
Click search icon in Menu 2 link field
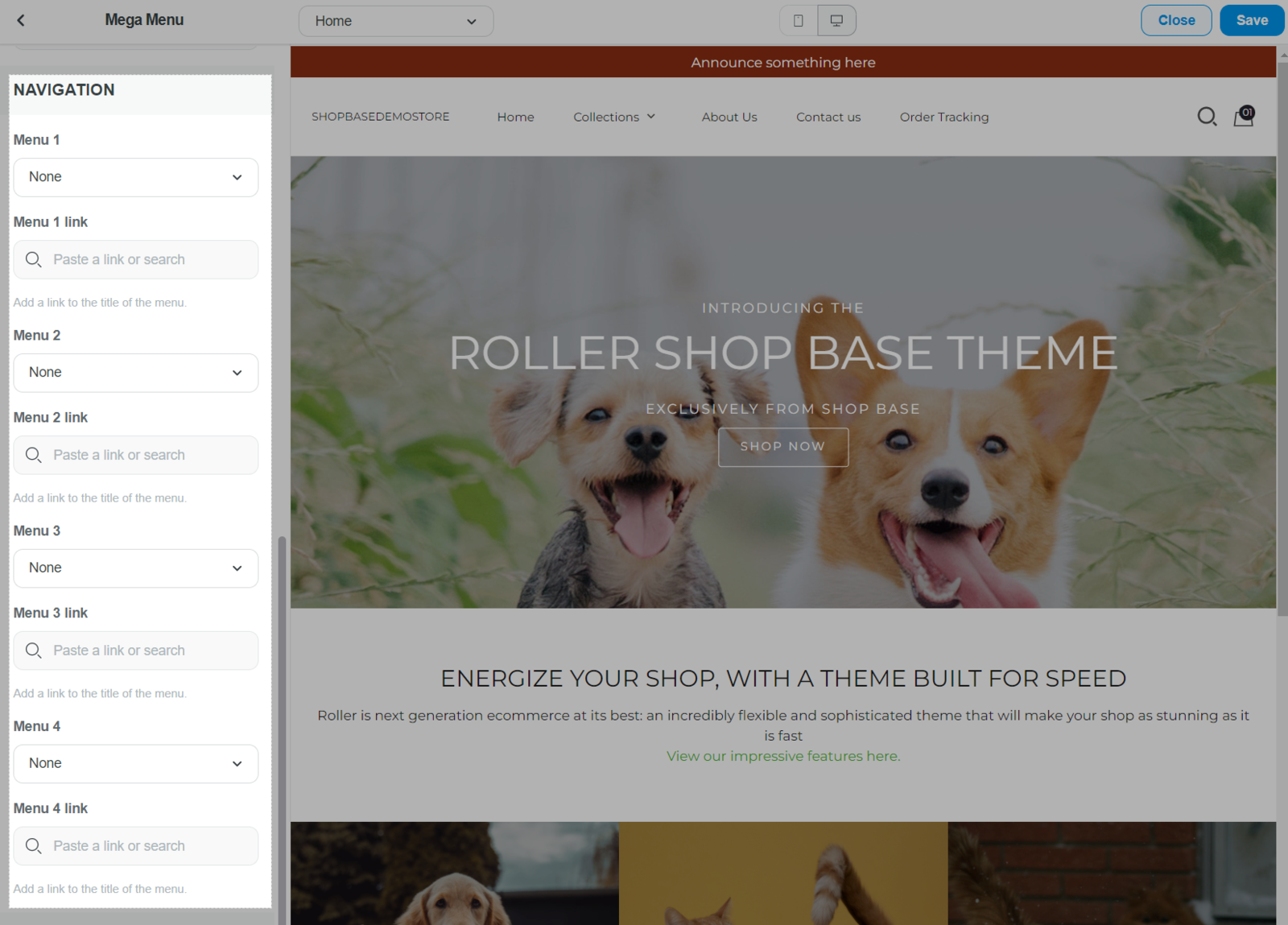click(34, 455)
